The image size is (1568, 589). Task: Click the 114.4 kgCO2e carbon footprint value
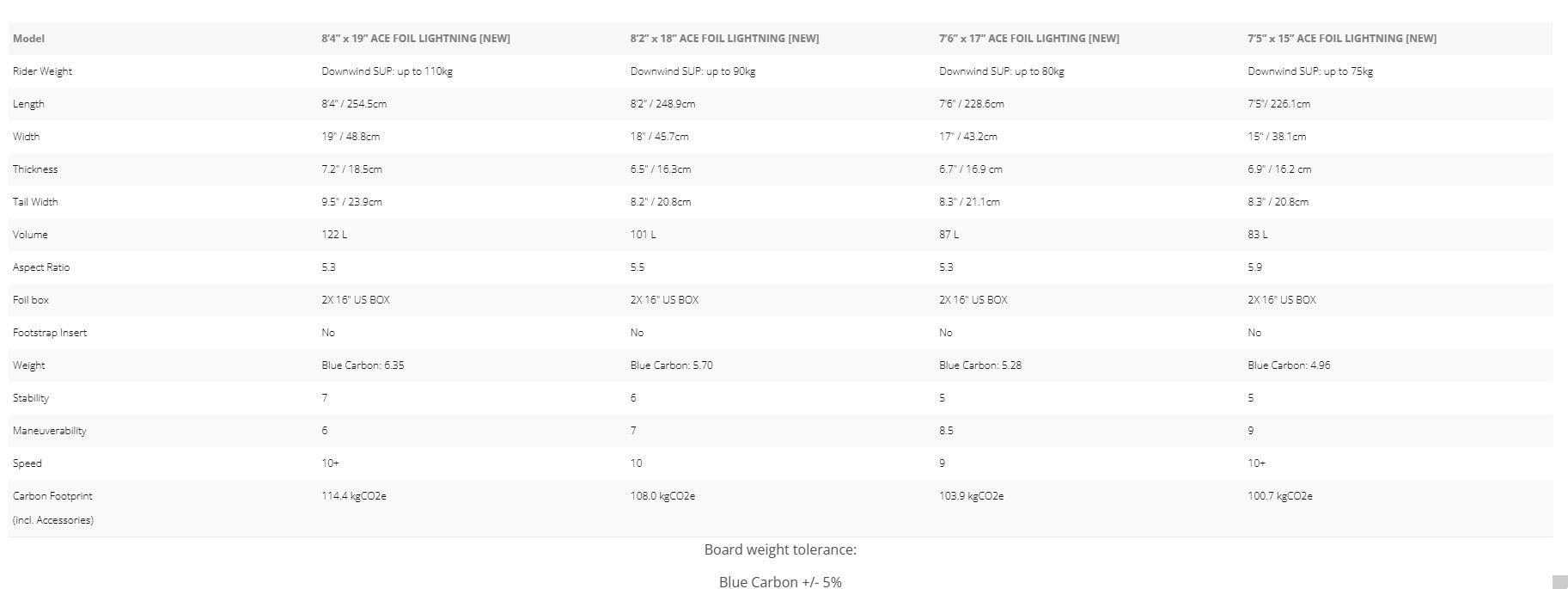(x=354, y=496)
